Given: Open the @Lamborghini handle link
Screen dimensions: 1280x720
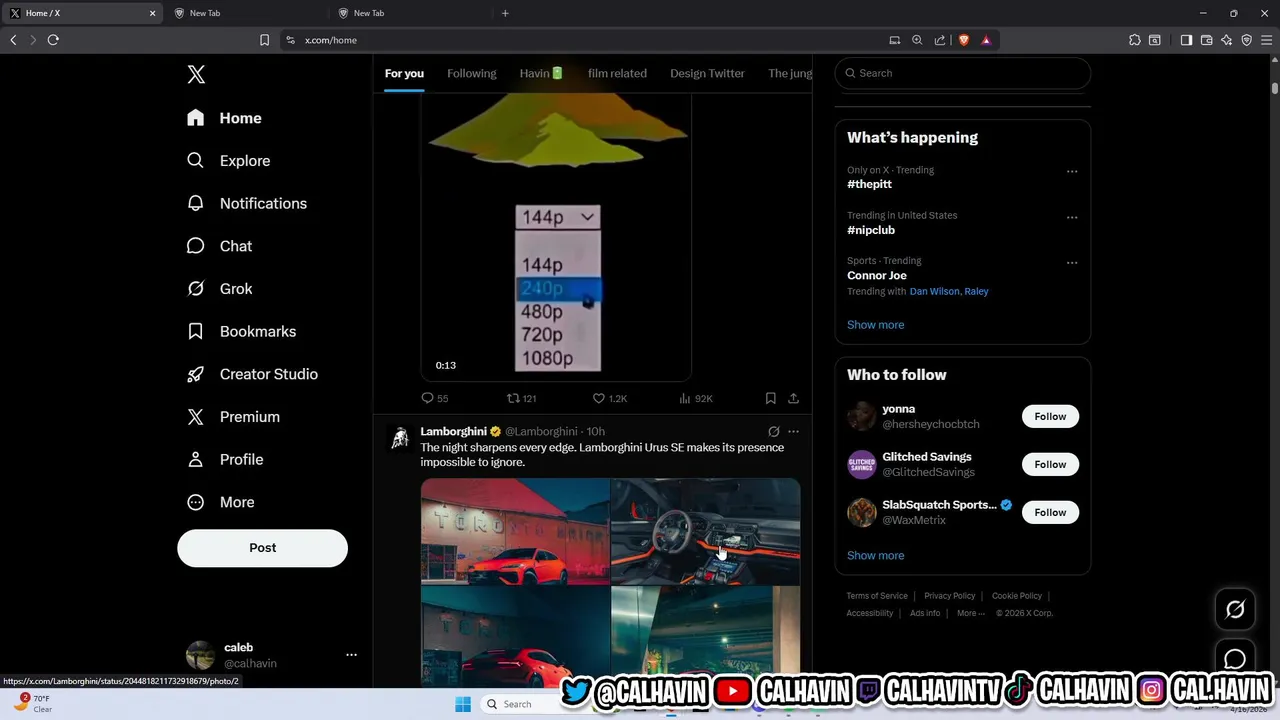Looking at the screenshot, I should tap(541, 432).
